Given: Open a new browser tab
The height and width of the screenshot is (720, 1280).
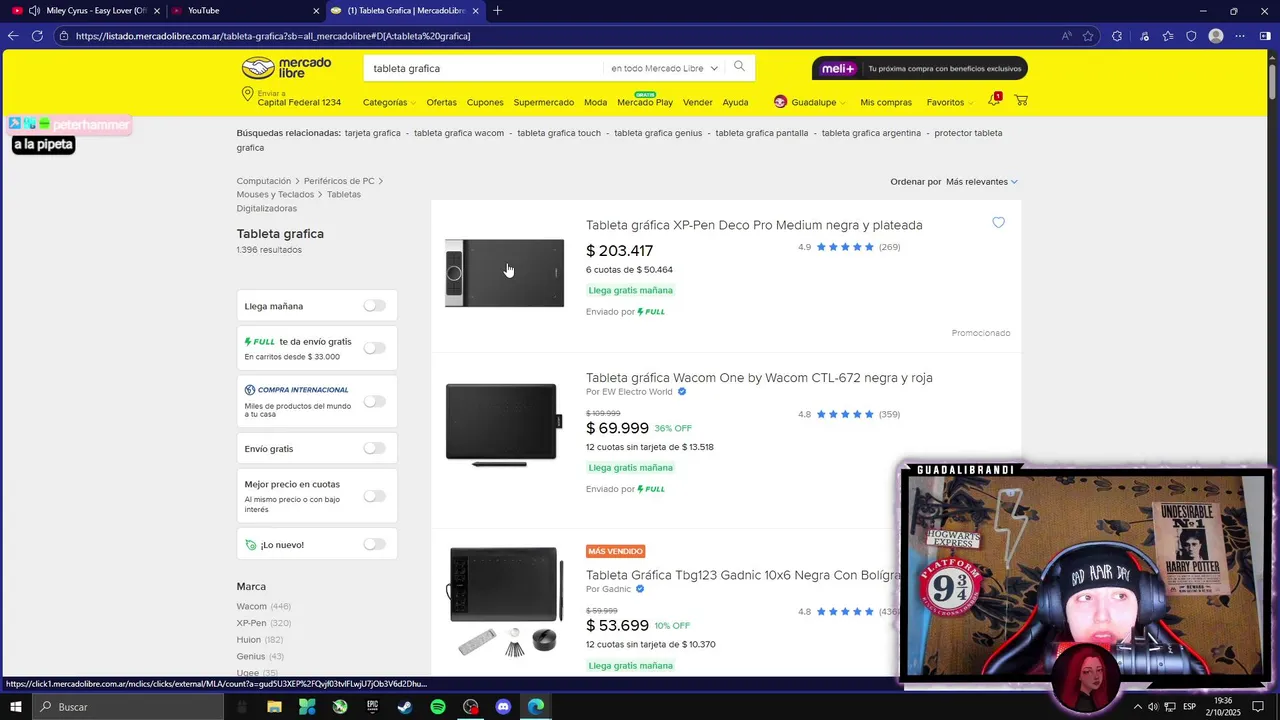Looking at the screenshot, I should pyautogui.click(x=497, y=11).
